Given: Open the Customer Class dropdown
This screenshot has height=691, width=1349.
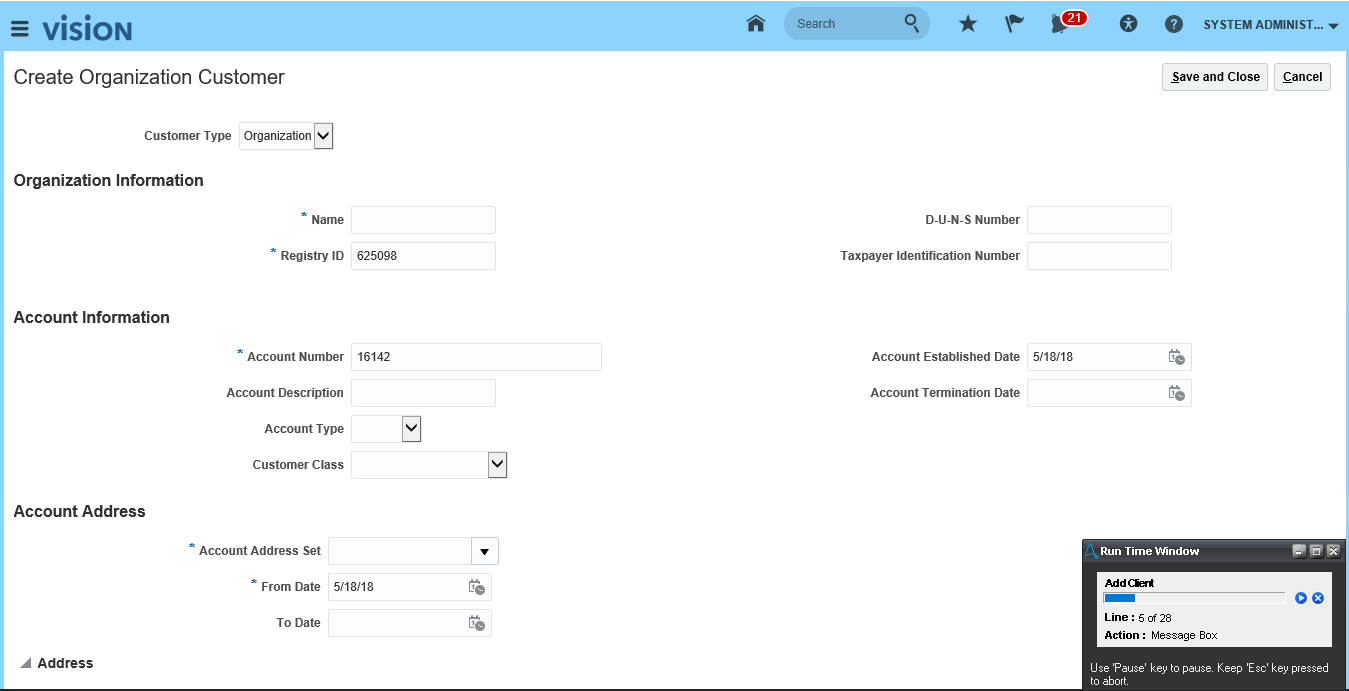Looking at the screenshot, I should [497, 465].
